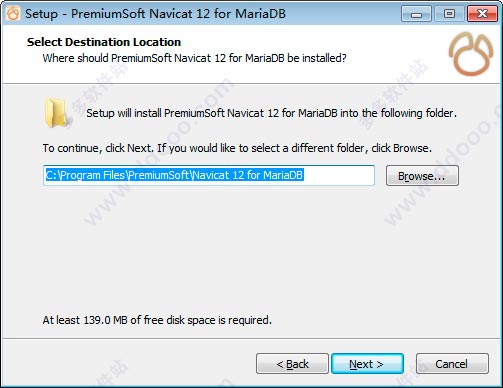Click the "Setup will install" description line
The height and width of the screenshot is (388, 503).
click(x=271, y=113)
